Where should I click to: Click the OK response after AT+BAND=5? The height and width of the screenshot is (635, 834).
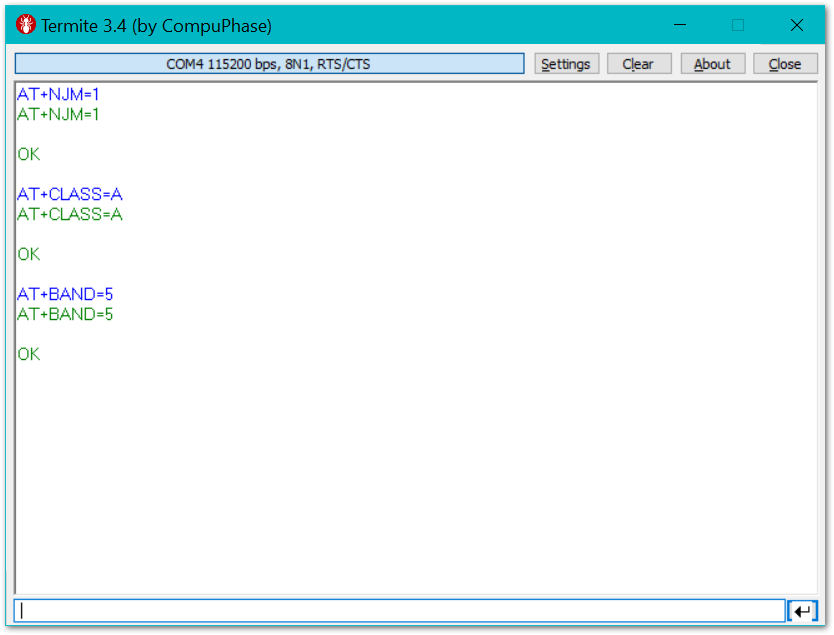(x=29, y=354)
